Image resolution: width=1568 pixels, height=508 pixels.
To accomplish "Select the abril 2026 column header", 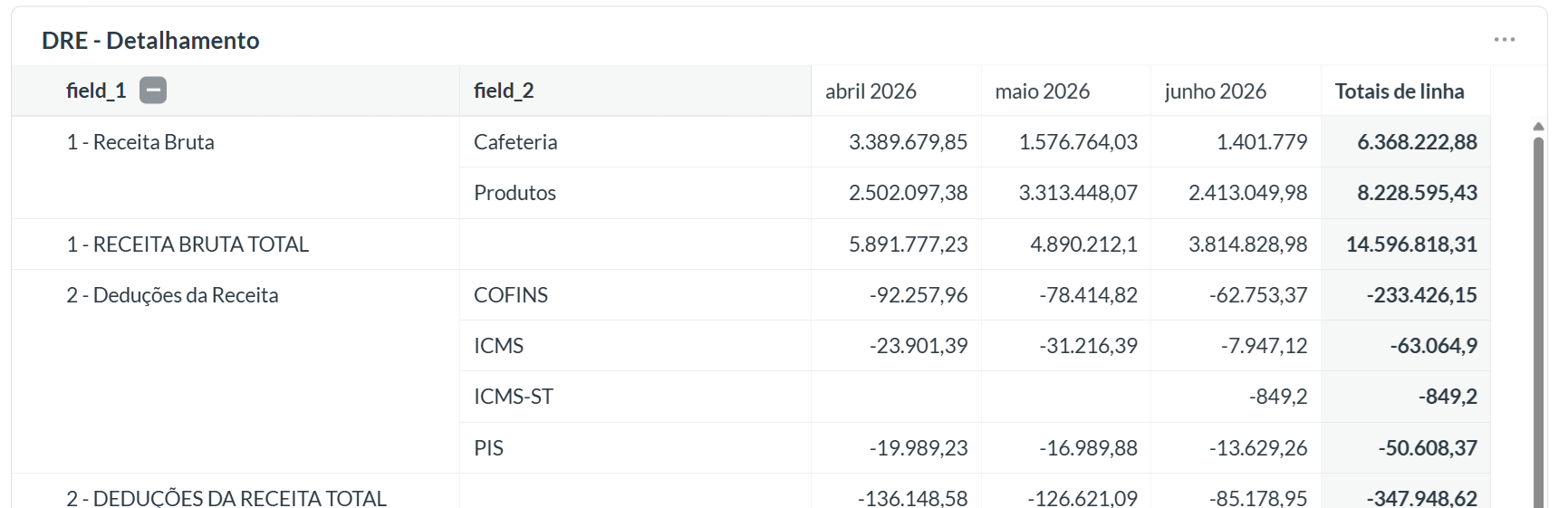I will point(871,91).
